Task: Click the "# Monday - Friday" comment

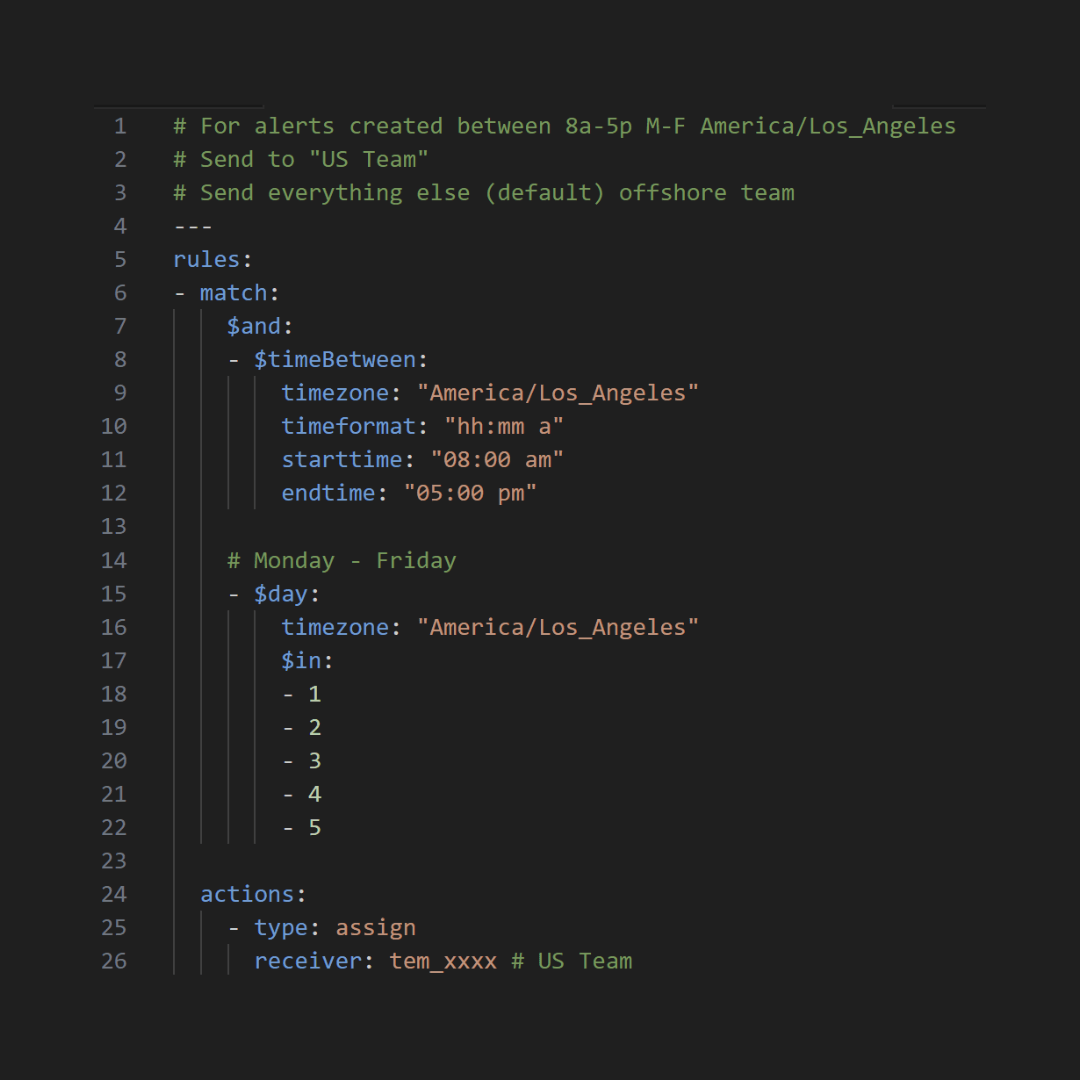Action: pos(341,560)
